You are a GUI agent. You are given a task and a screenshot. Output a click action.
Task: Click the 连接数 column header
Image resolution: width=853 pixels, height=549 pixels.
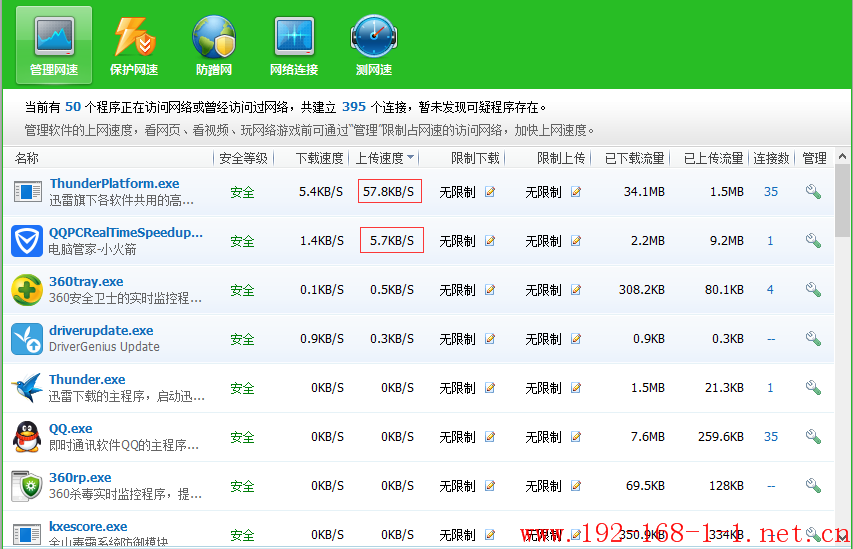pyautogui.click(x=771, y=158)
